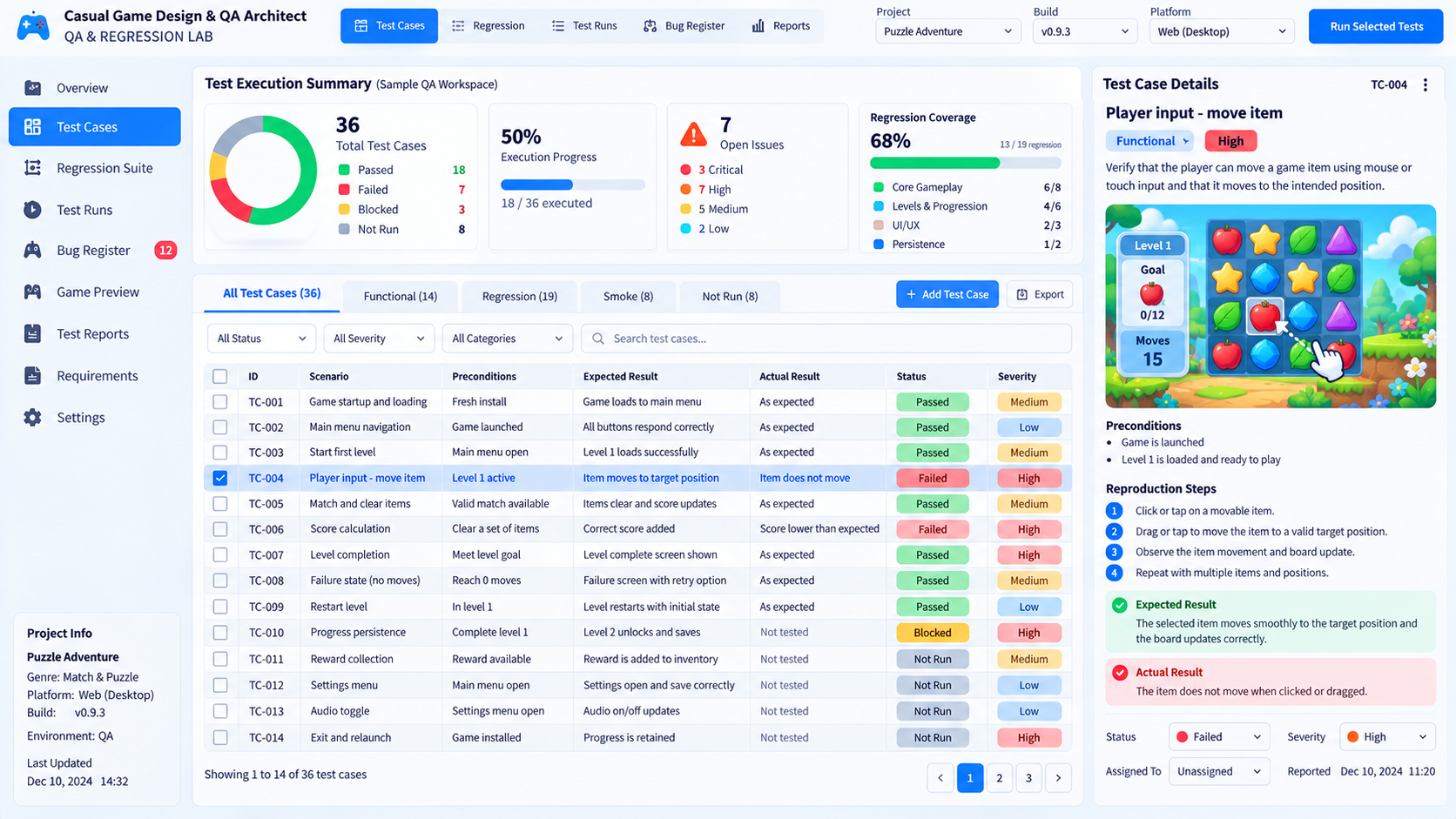Viewport: 1456px width, 819px height.
Task: Open the All Status filter dropdown
Action: pos(261,339)
